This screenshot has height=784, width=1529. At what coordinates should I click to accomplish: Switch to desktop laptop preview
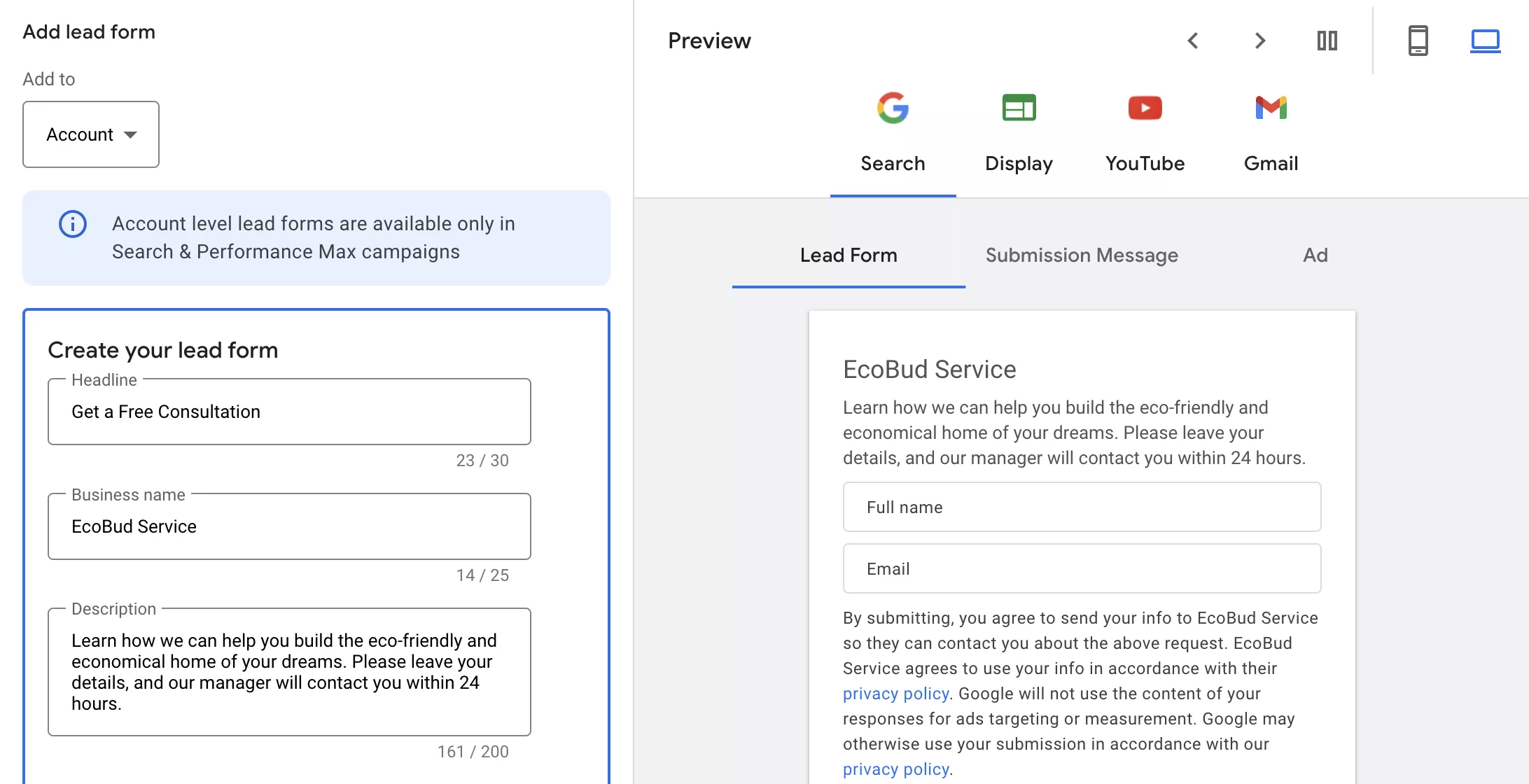pos(1485,41)
